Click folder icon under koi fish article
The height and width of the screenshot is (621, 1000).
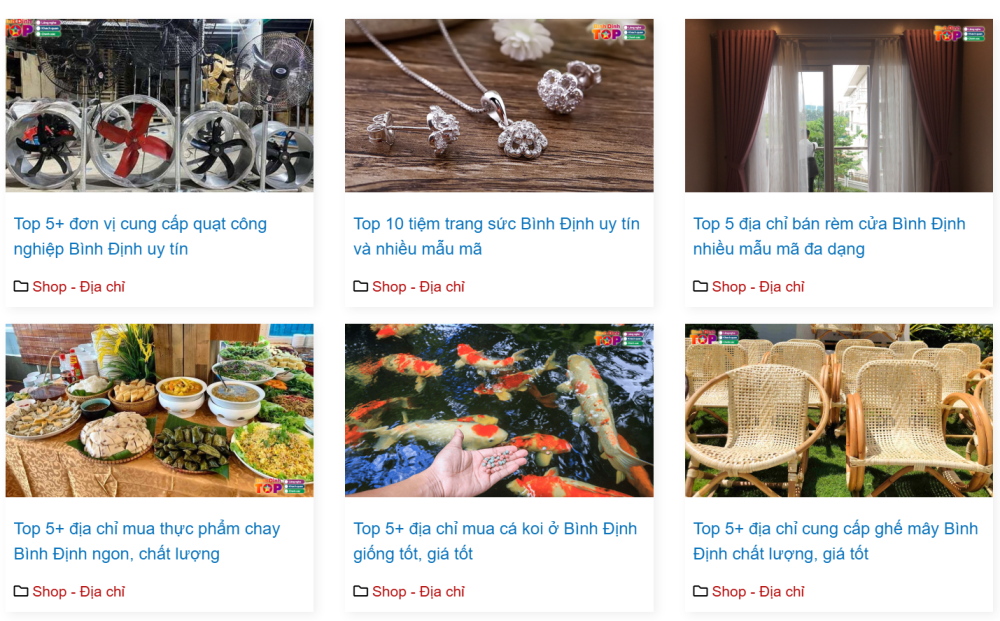(360, 591)
